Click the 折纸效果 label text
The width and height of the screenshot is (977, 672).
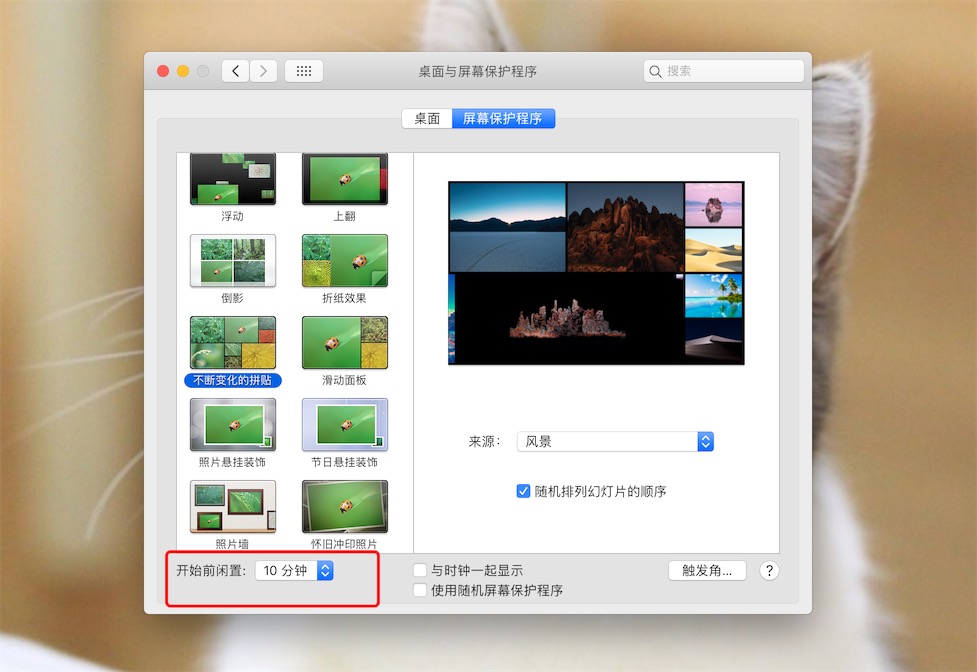coord(344,298)
